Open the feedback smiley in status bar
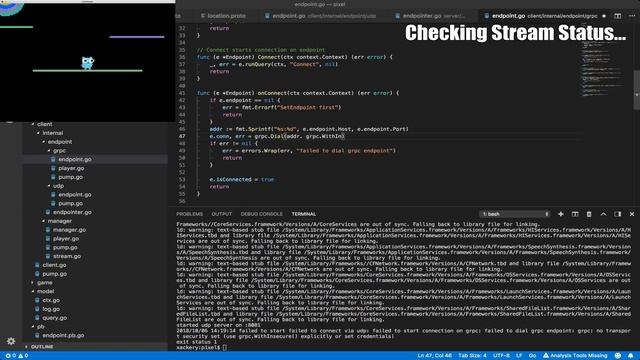 (x=618, y=356)
